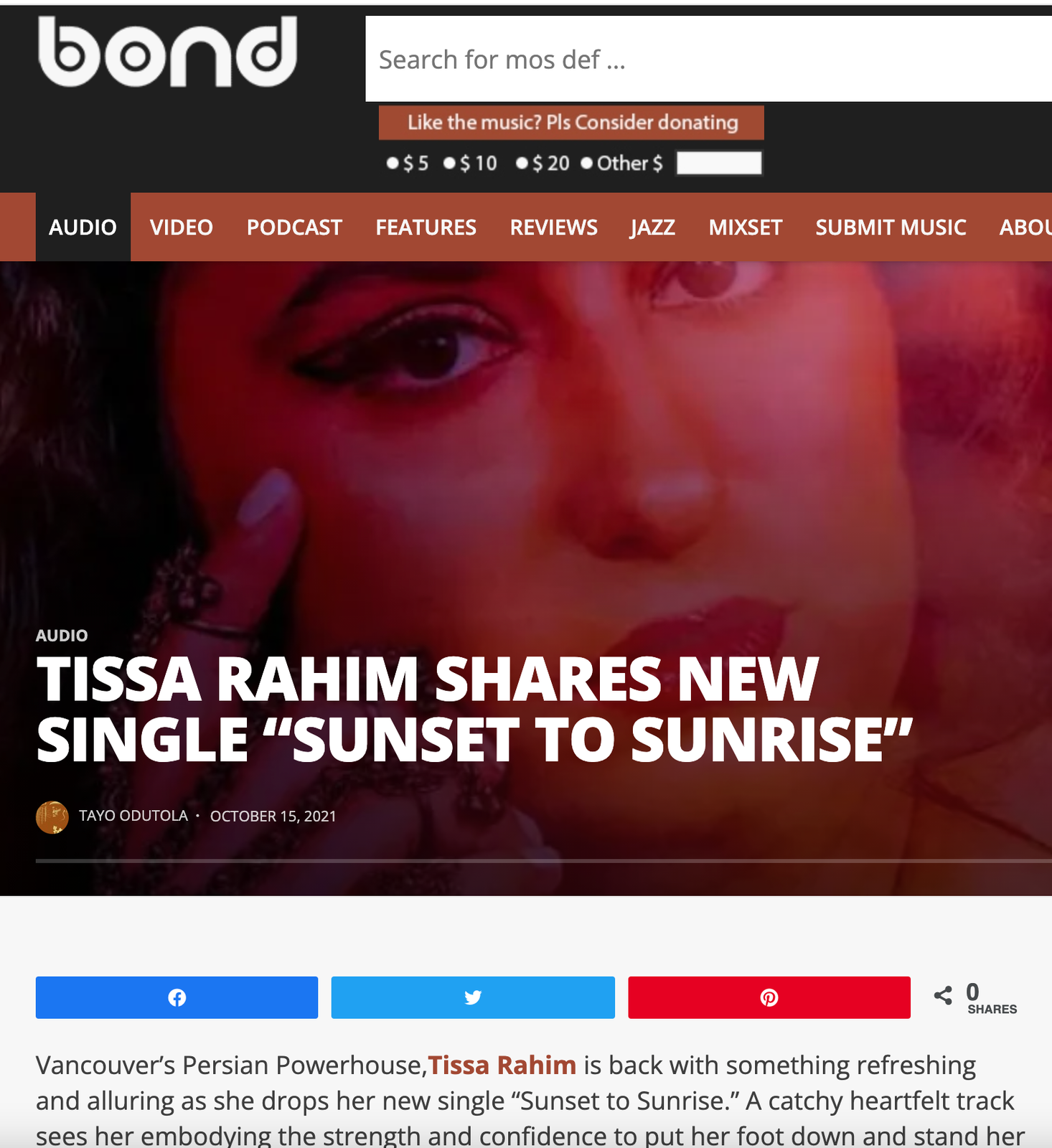
Task: Follow the Tissa Rahim link in article
Action: [502, 1065]
